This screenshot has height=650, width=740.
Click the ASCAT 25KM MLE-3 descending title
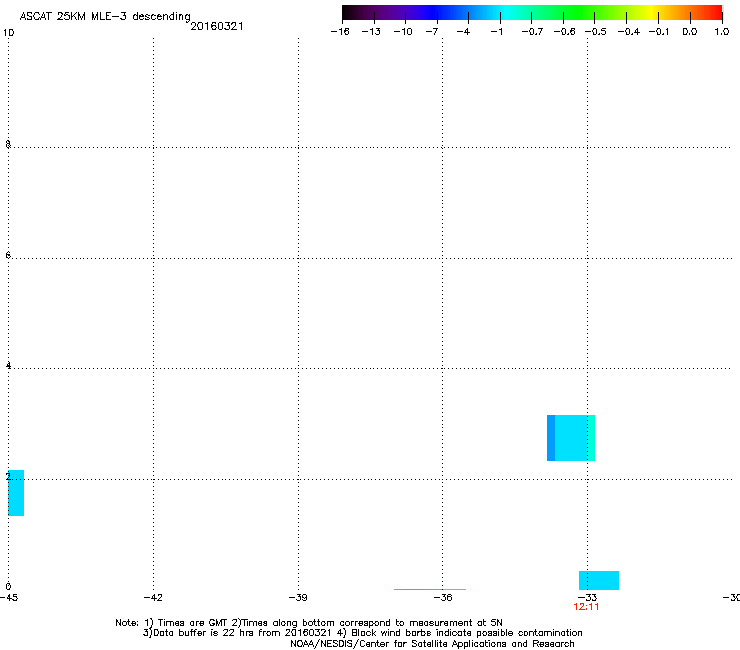pyautogui.click(x=105, y=17)
